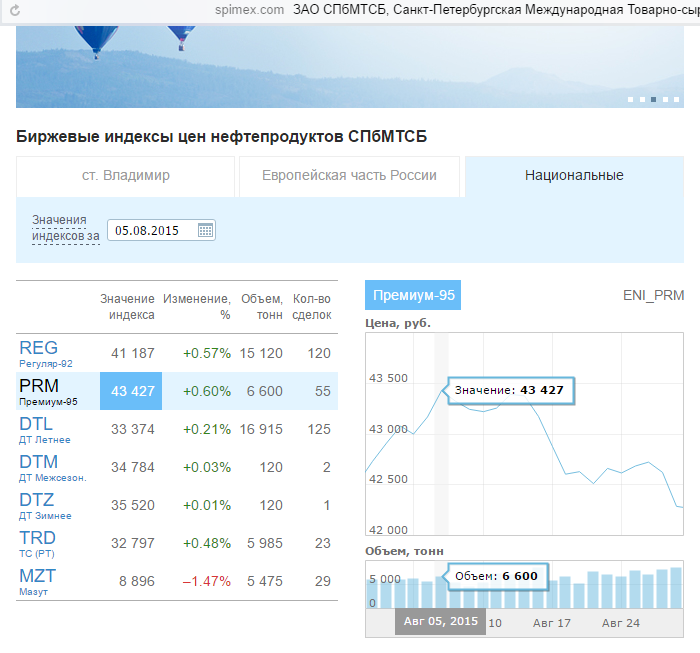Select the Национальные tab
The image size is (700, 653).
coord(574,176)
